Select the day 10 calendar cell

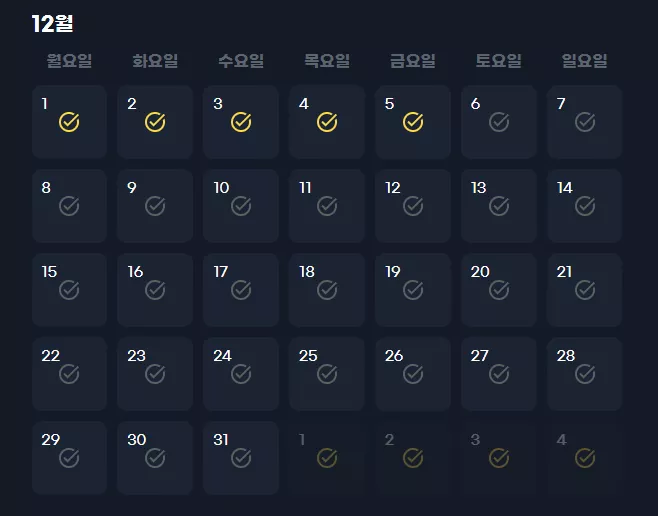click(x=241, y=206)
